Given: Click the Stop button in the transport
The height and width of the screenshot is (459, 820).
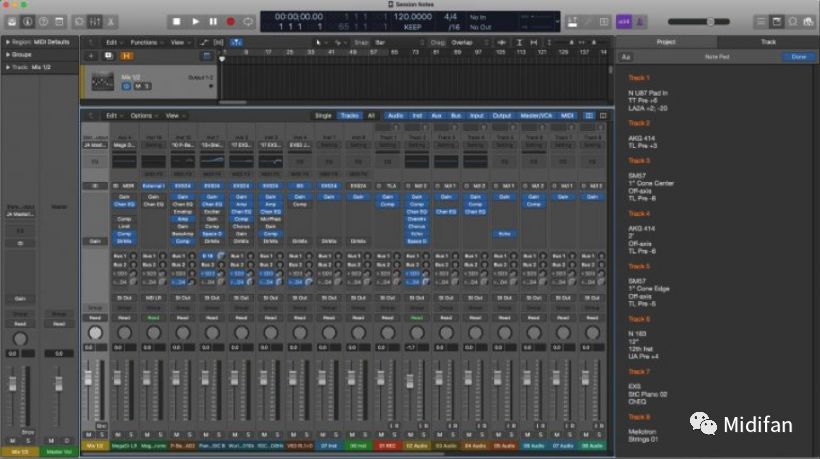Looking at the screenshot, I should point(177,21).
